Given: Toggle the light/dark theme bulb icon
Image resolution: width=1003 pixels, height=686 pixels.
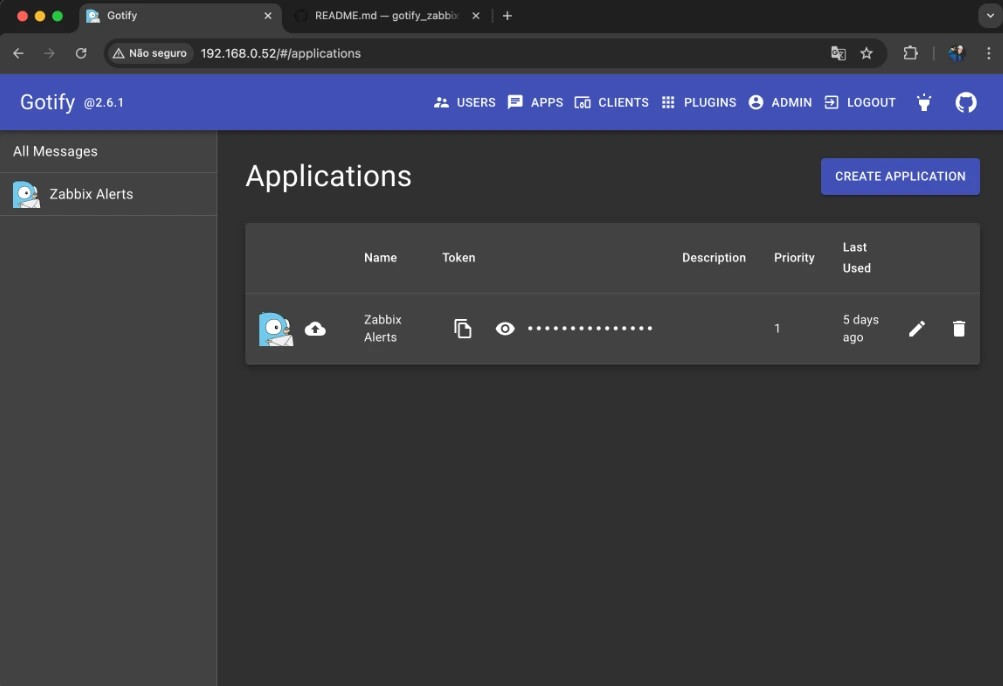Looking at the screenshot, I should click(x=924, y=102).
